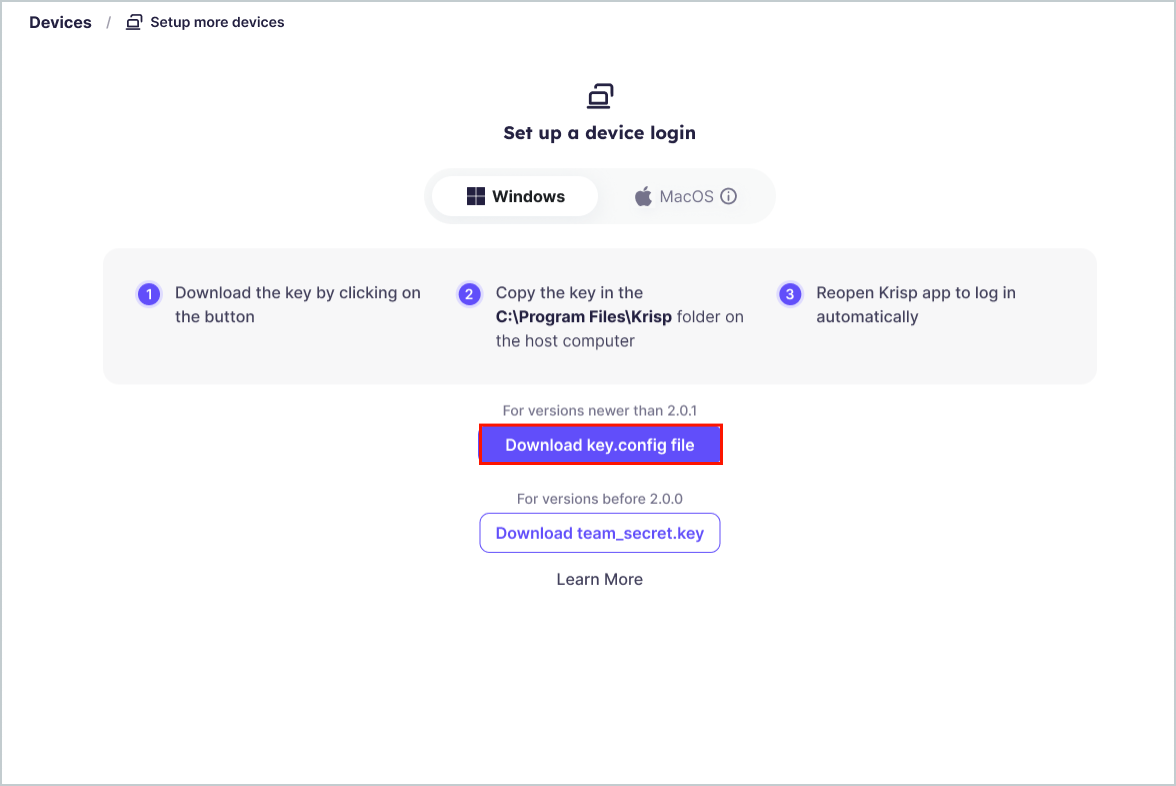The height and width of the screenshot is (786, 1176).
Task: Switch to the MacOS tab
Action: tap(685, 196)
